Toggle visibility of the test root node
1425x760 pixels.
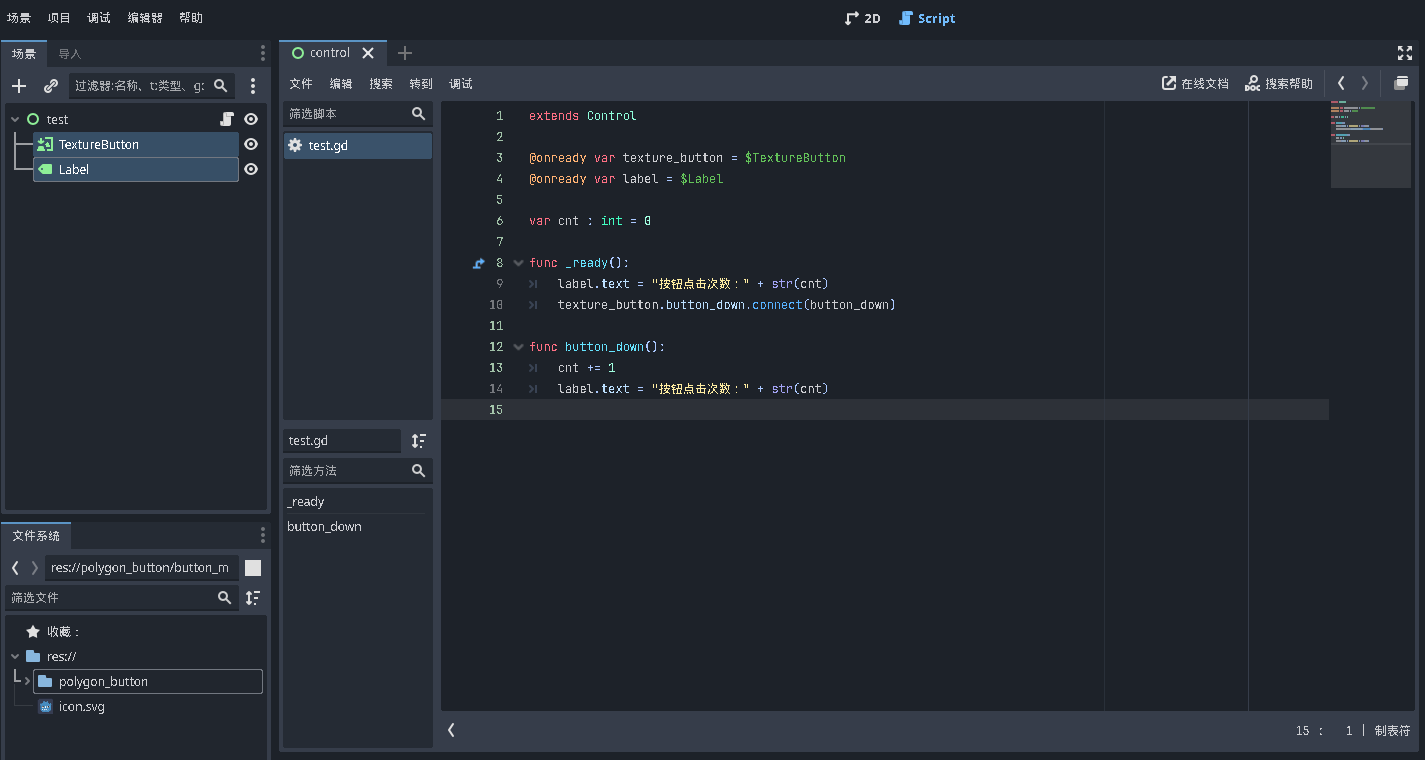pyautogui.click(x=250, y=118)
